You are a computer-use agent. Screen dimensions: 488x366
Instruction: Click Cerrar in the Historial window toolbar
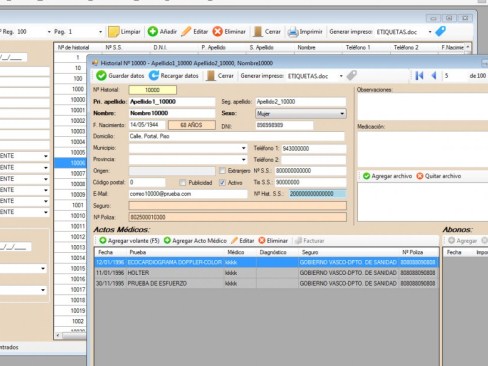(220, 76)
